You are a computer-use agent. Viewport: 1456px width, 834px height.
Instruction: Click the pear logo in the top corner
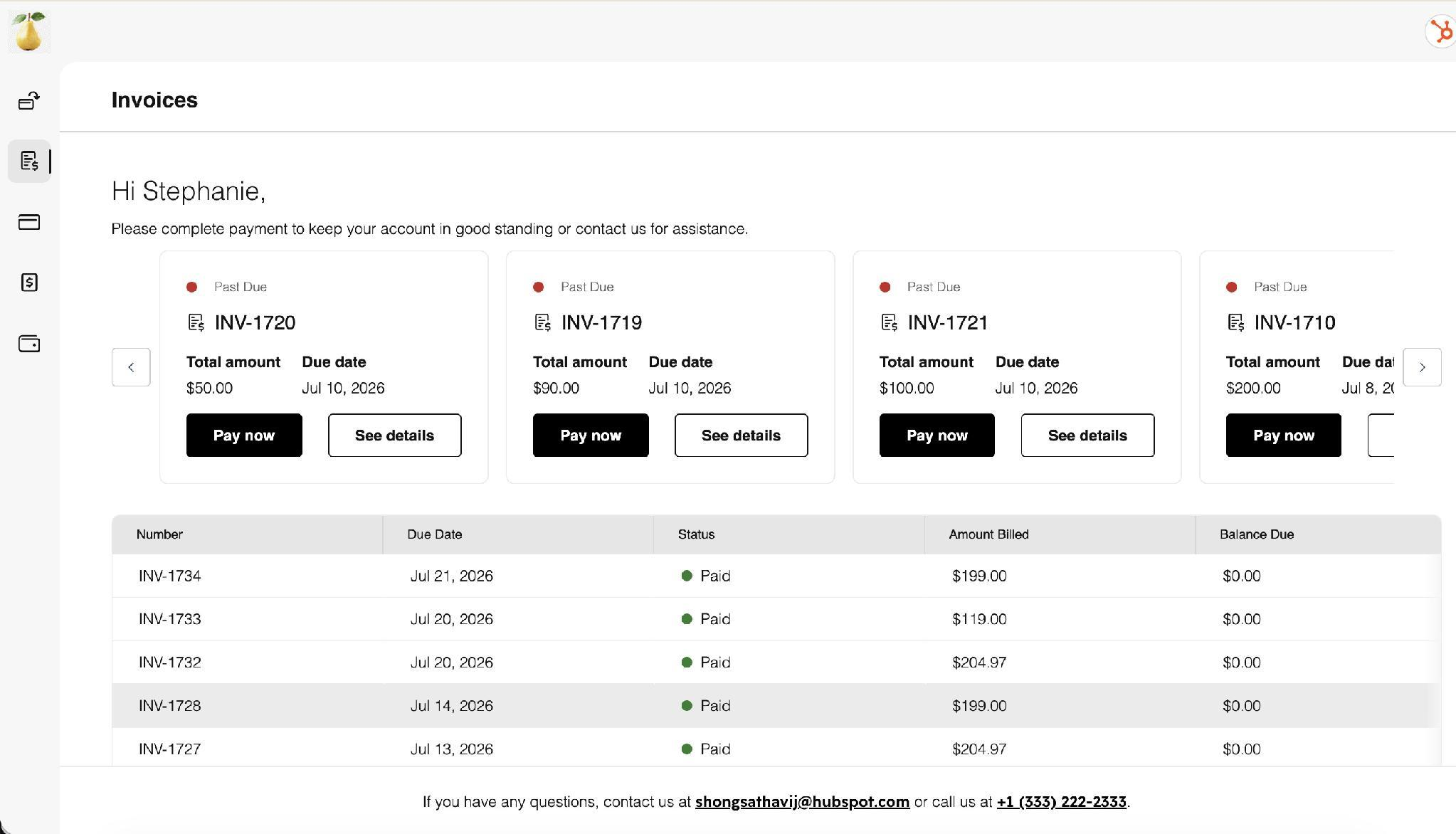coord(29,32)
